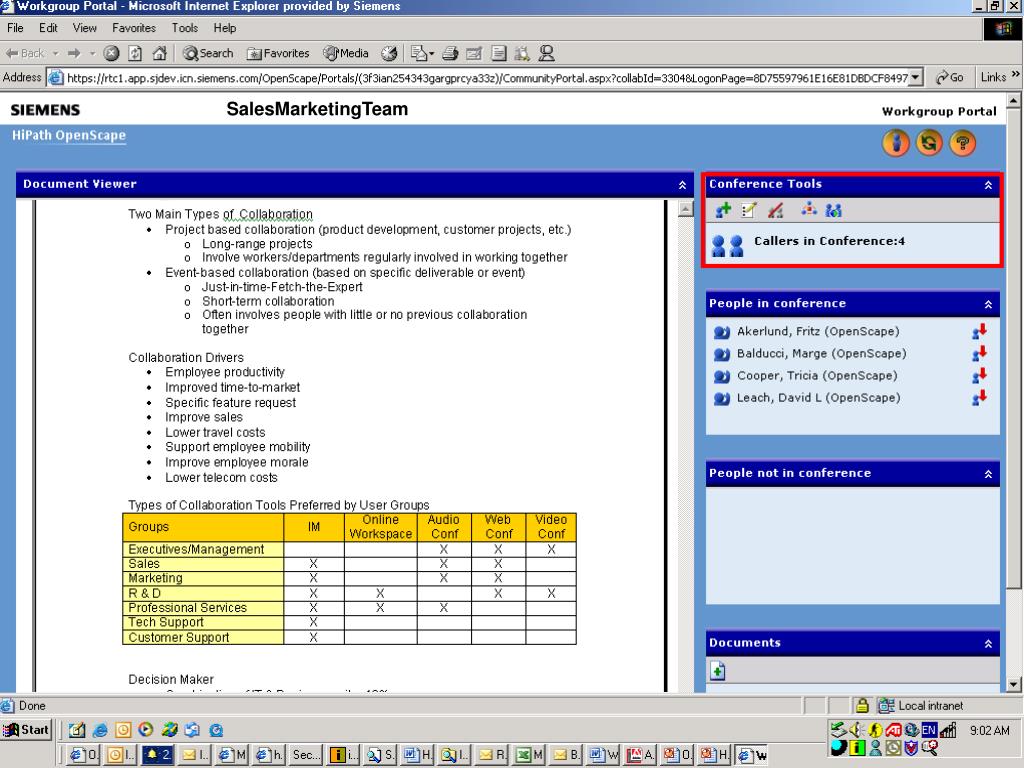Click the Sec... taskbar button
This screenshot has height=768, width=1024.
304,755
